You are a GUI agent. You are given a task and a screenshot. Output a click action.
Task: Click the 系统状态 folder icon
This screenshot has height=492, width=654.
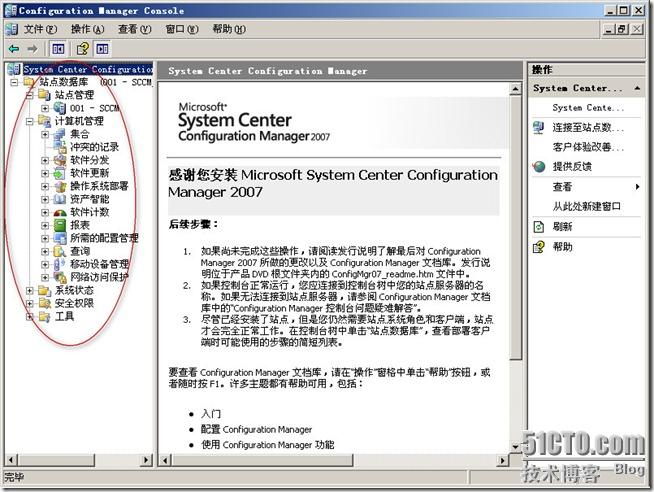[x=44, y=291]
